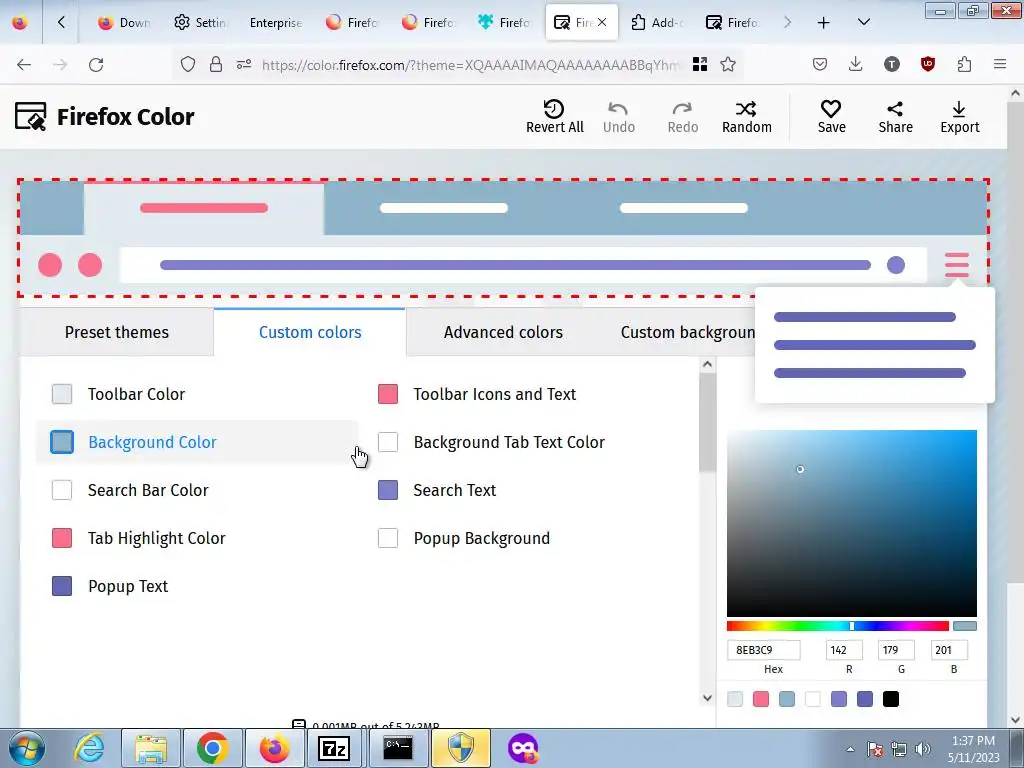Pick the black preset swatch in picker
This screenshot has width=1024, height=768.
tap(891, 699)
